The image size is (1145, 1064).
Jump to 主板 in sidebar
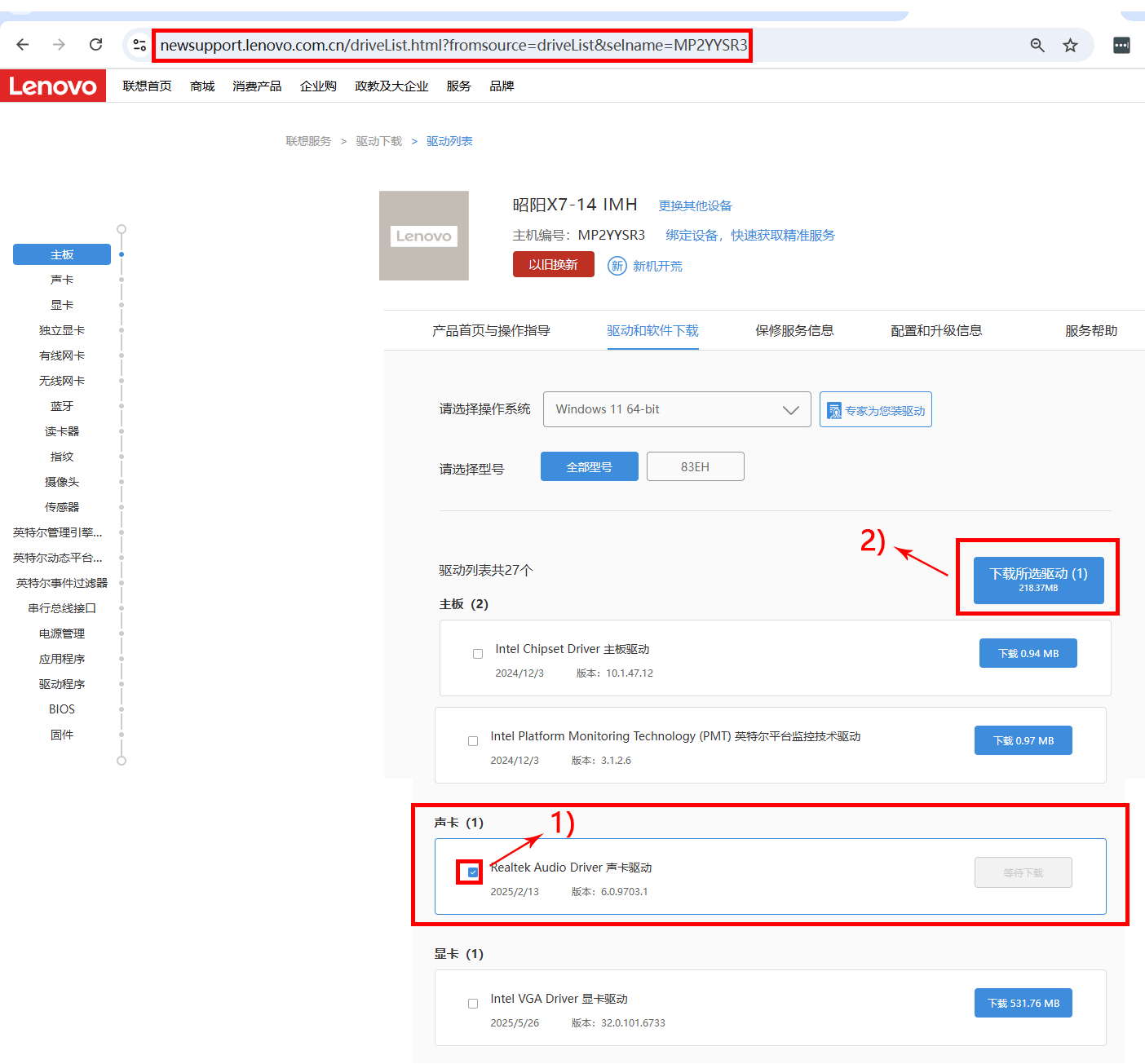pyautogui.click(x=62, y=254)
